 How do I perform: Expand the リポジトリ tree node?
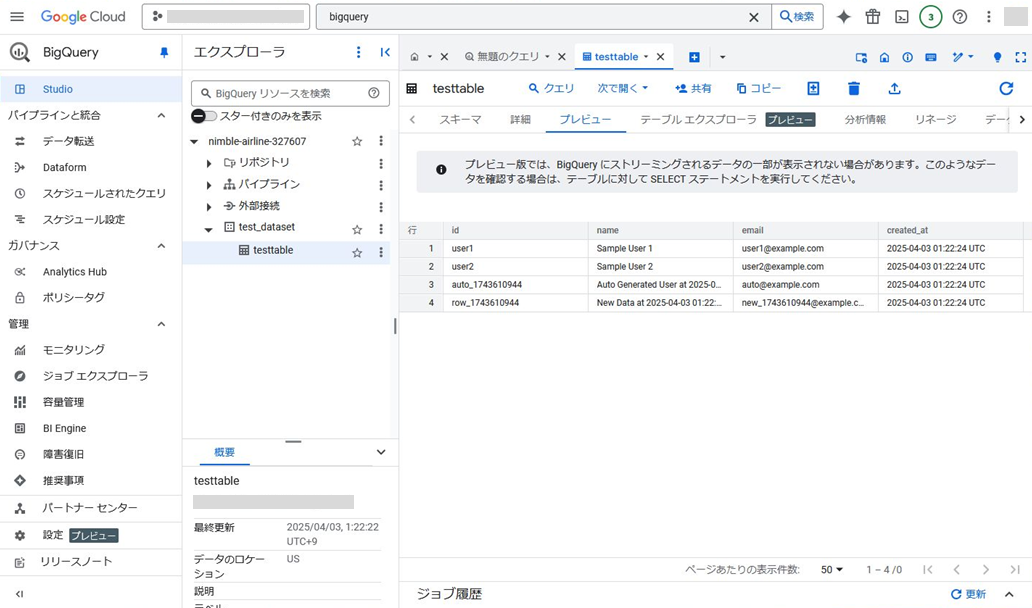tap(209, 162)
